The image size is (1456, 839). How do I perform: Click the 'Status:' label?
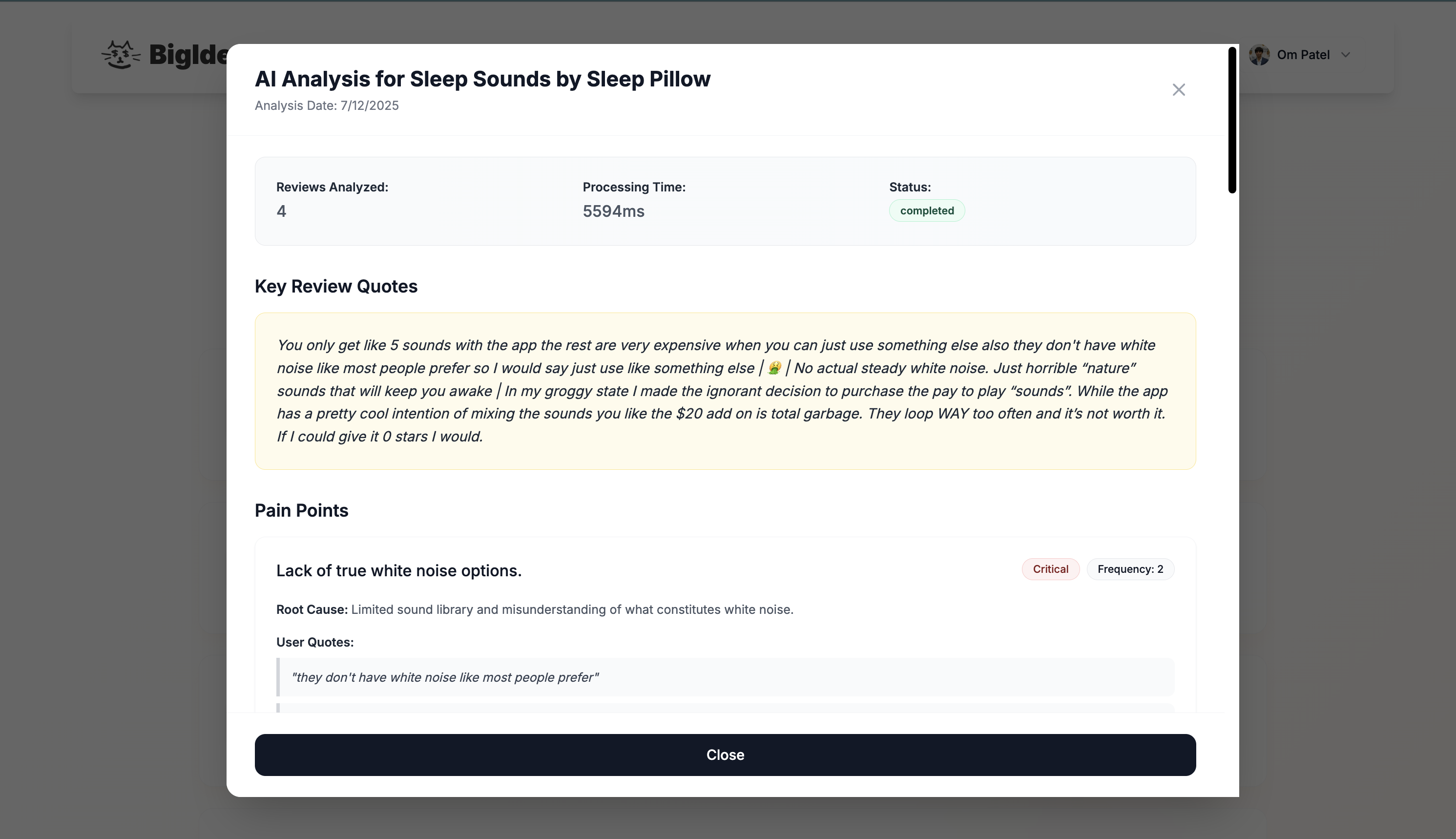pos(910,187)
